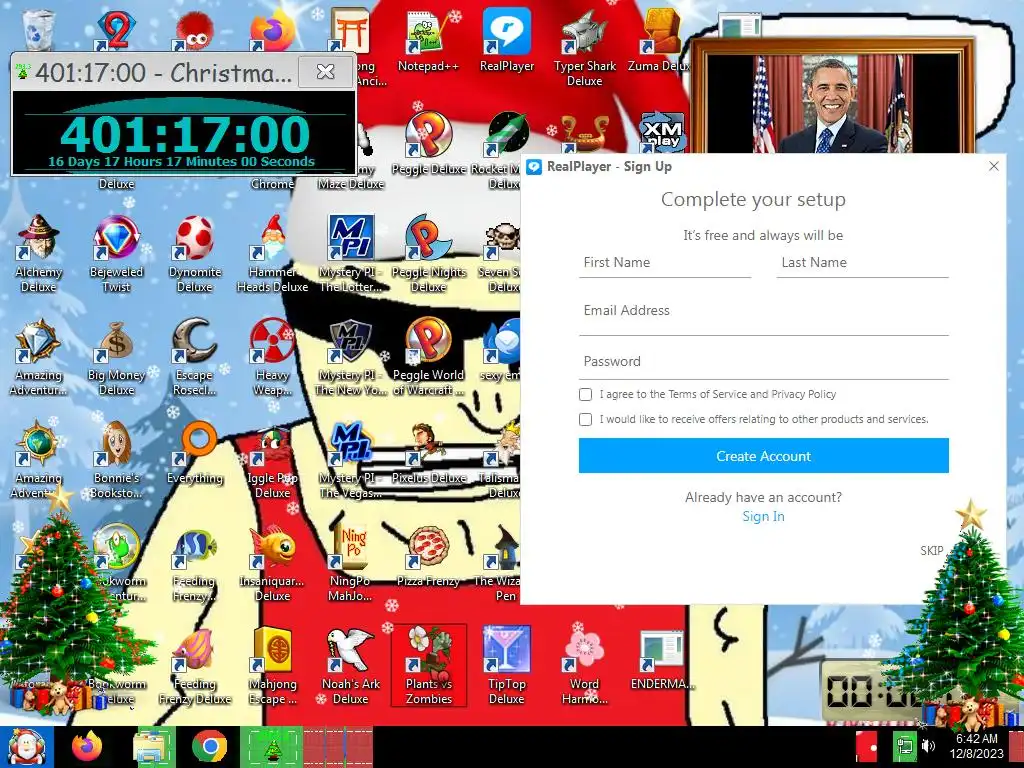Viewport: 1024px width, 768px height.
Task: Open the Word Harmony desktop icon
Action: coord(584,667)
